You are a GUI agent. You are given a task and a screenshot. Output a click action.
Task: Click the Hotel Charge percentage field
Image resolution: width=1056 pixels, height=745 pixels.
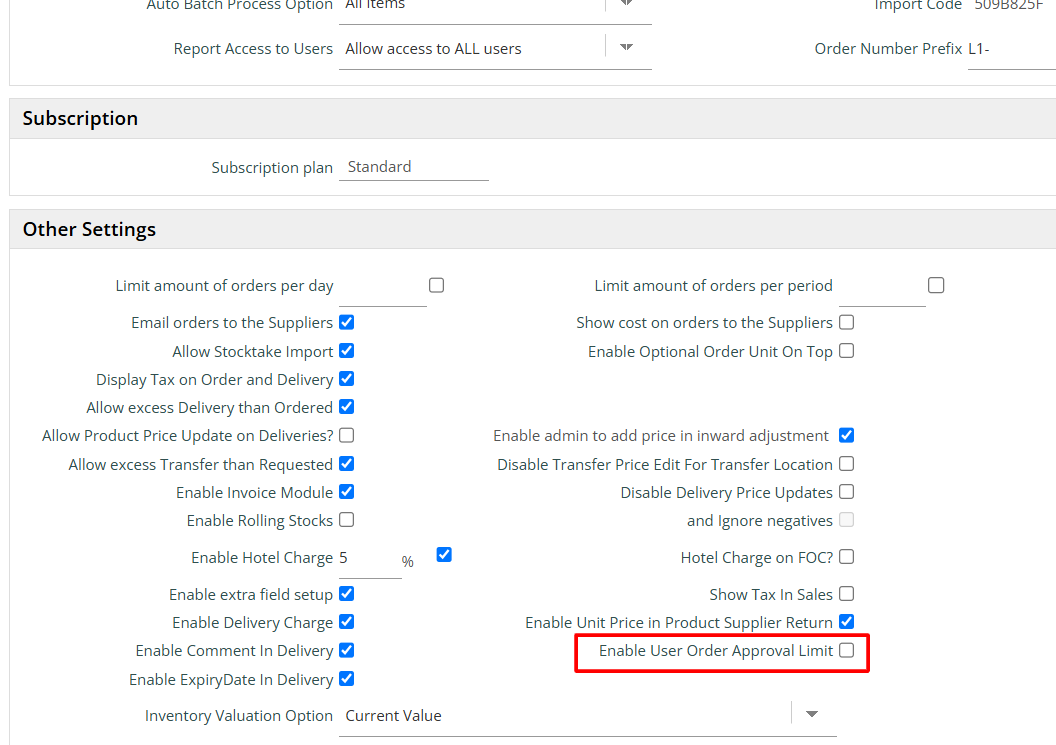tap(368, 558)
